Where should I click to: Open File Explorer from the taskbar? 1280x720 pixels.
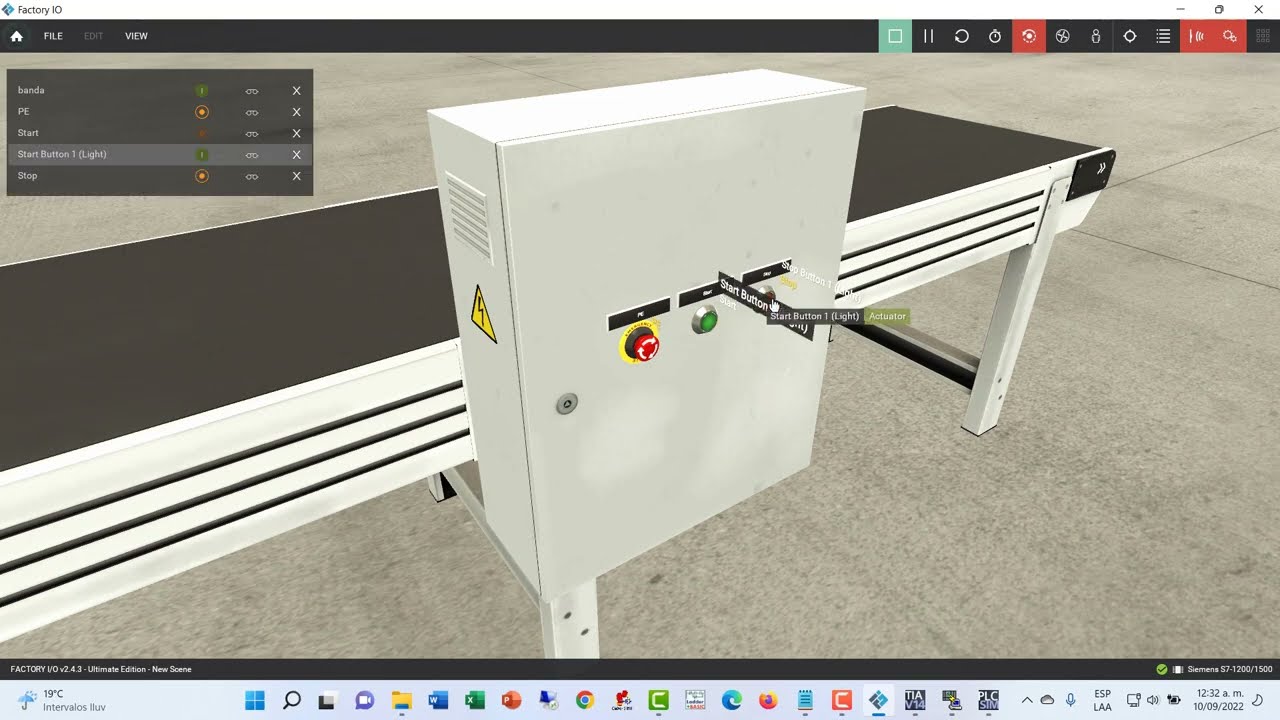point(401,700)
